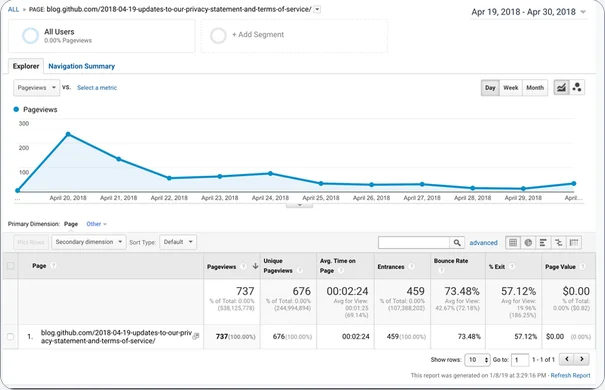This screenshot has height=390, width=605.
Task: Click the Pageviews sort arrow
Action: [x=255, y=266]
